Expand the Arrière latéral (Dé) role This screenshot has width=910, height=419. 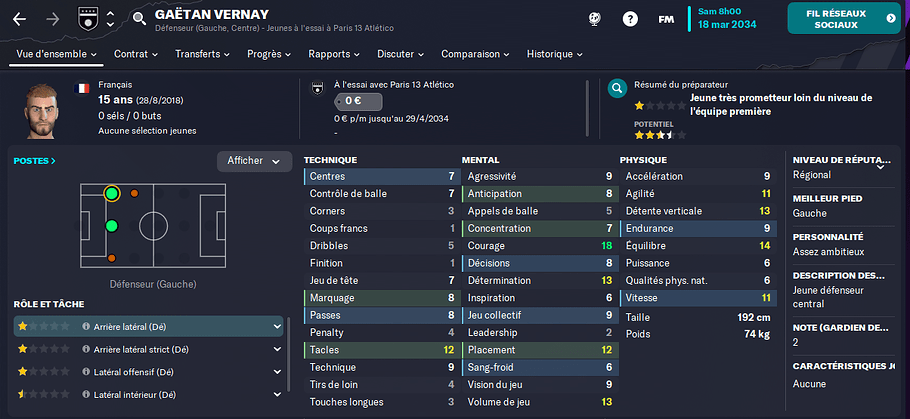coord(277,327)
